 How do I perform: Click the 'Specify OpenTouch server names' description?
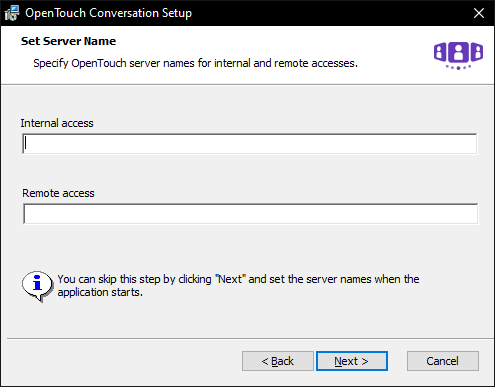coord(195,63)
